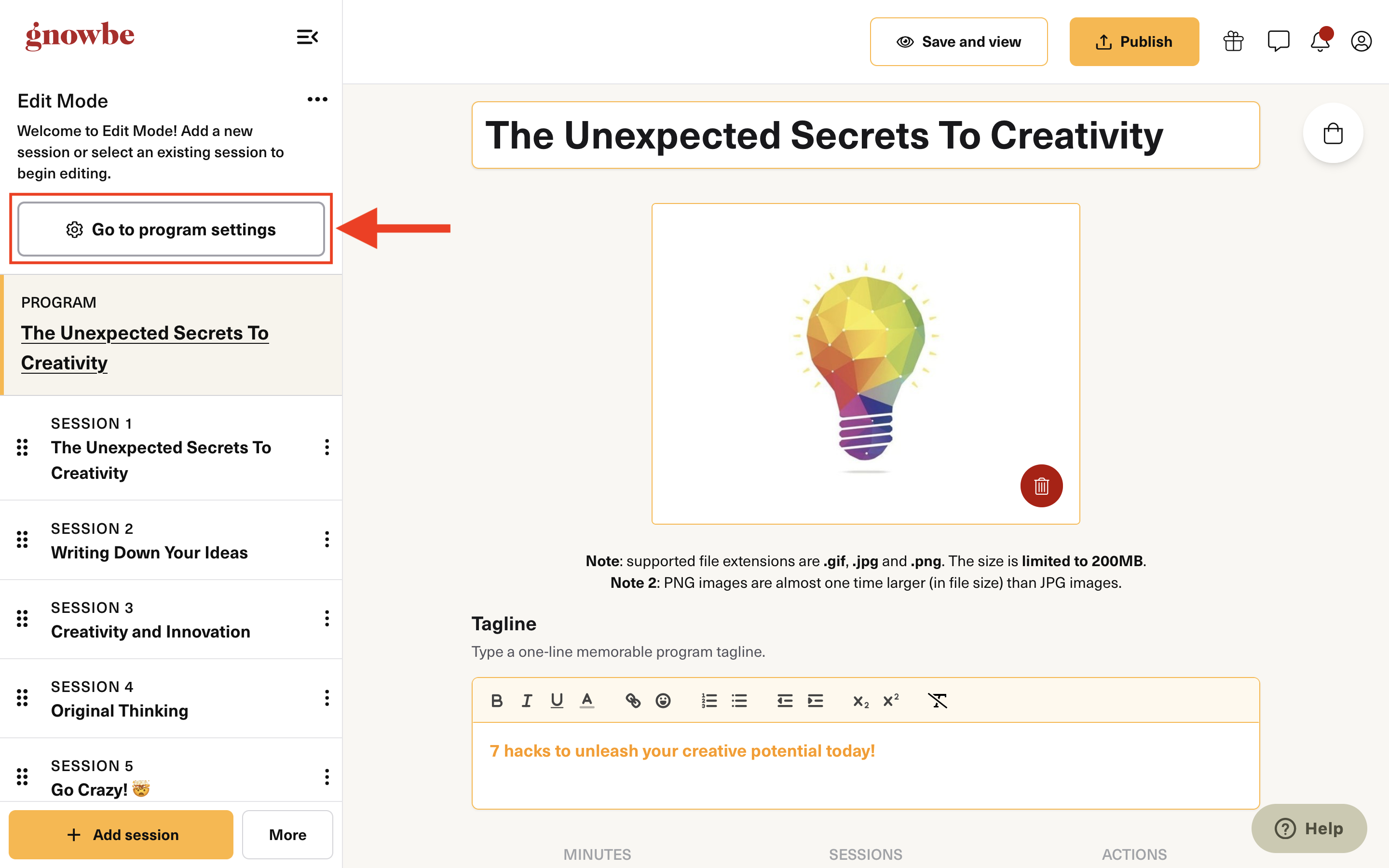Grab the drag handle for Session 2
The image size is (1389, 868).
[x=22, y=540]
